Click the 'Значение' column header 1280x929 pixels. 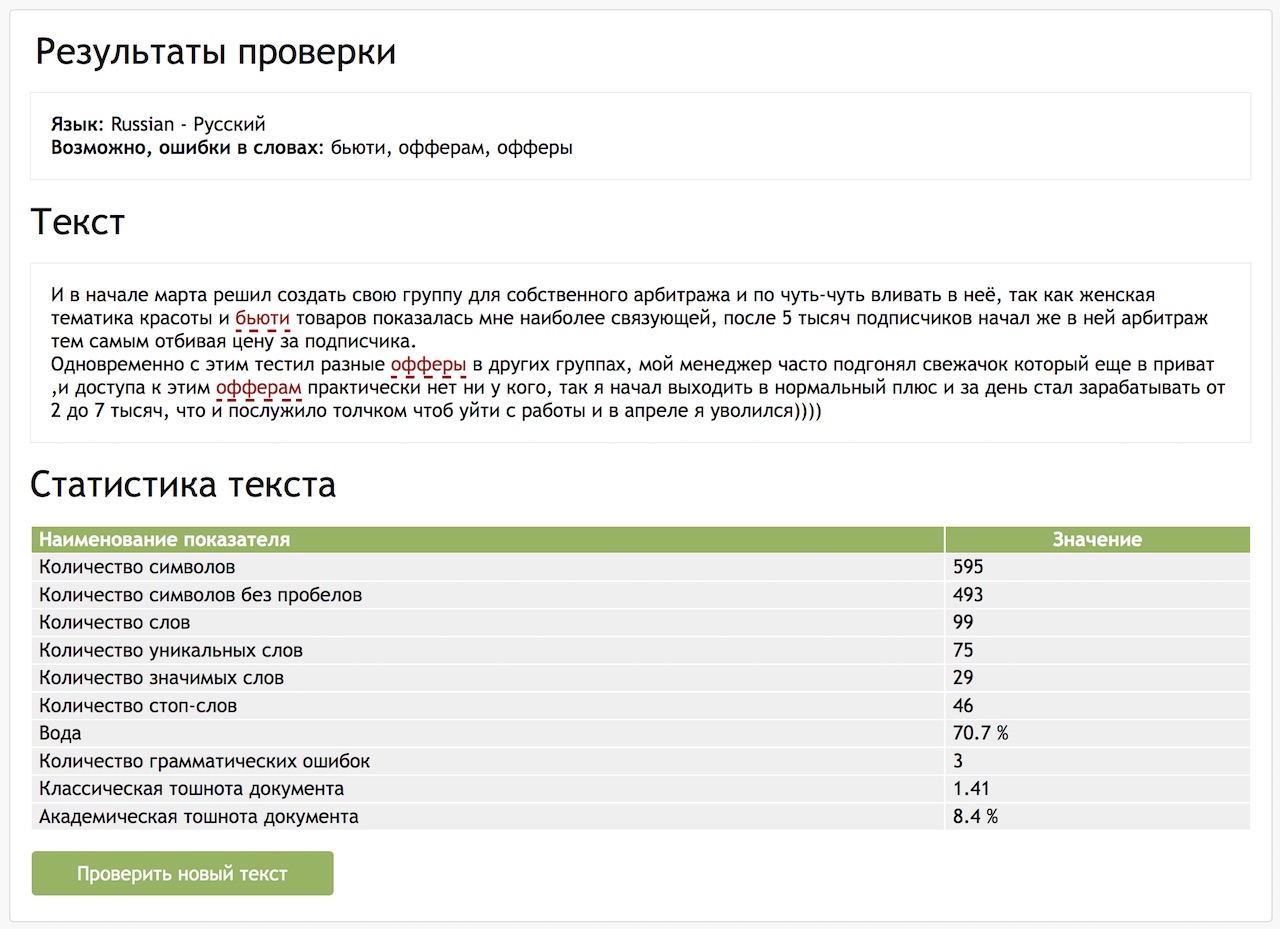[1097, 540]
